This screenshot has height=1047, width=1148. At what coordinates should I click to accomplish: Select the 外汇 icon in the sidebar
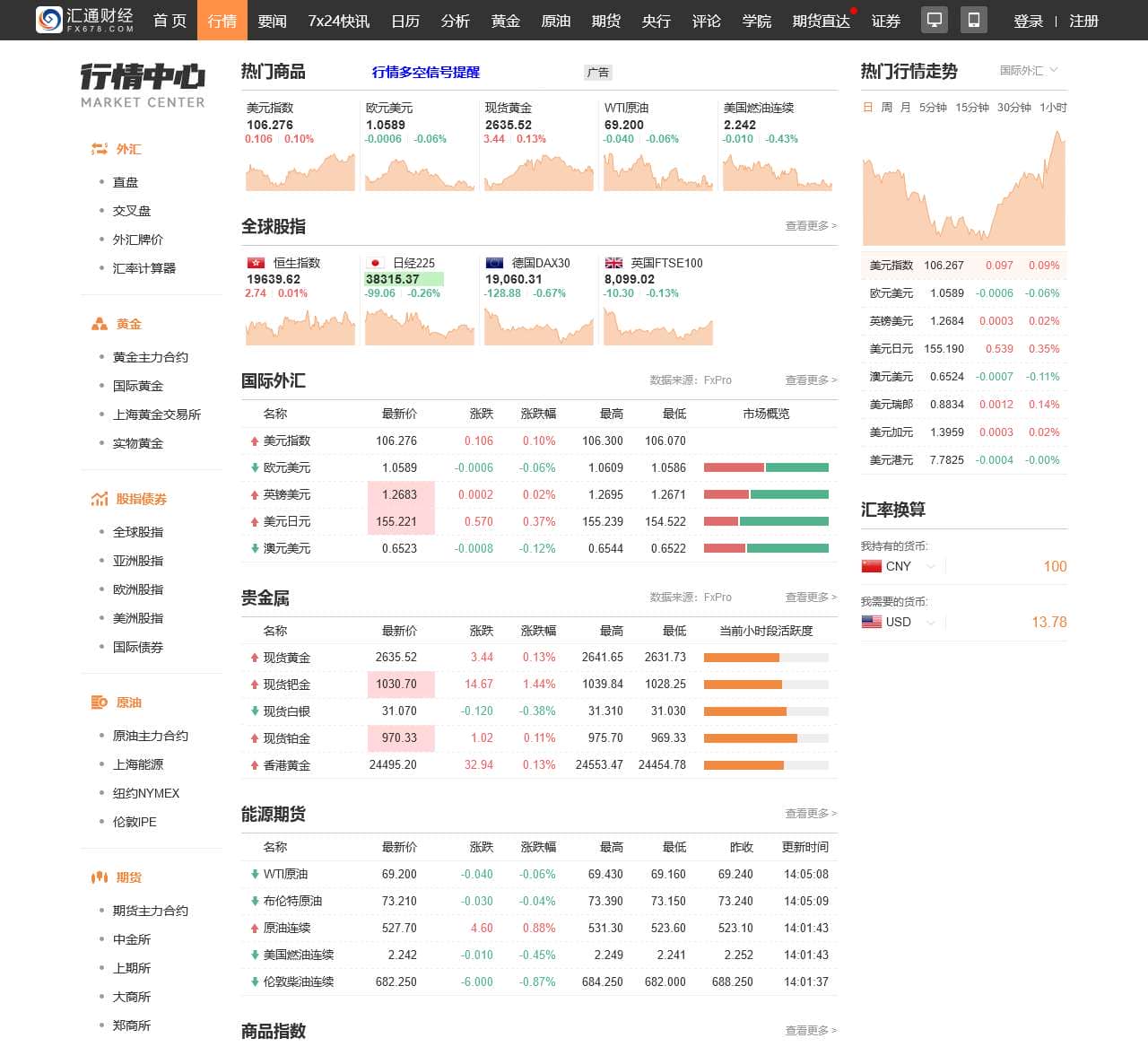pos(100,149)
